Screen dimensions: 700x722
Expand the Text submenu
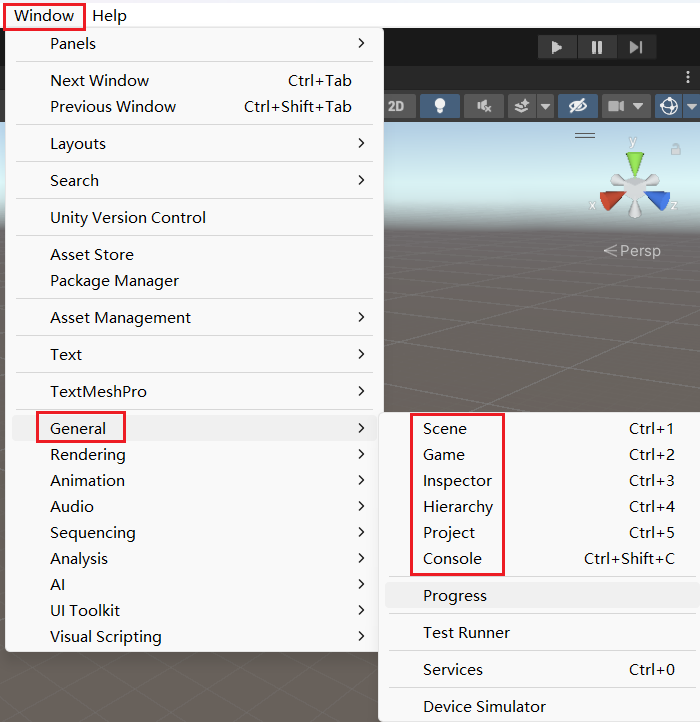pos(194,355)
